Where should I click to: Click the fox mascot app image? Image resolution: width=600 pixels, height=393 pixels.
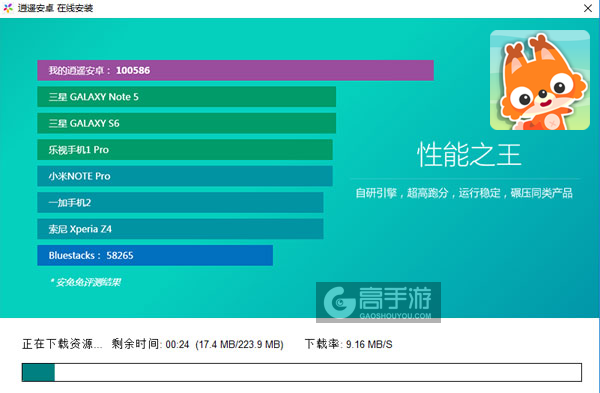click(540, 80)
